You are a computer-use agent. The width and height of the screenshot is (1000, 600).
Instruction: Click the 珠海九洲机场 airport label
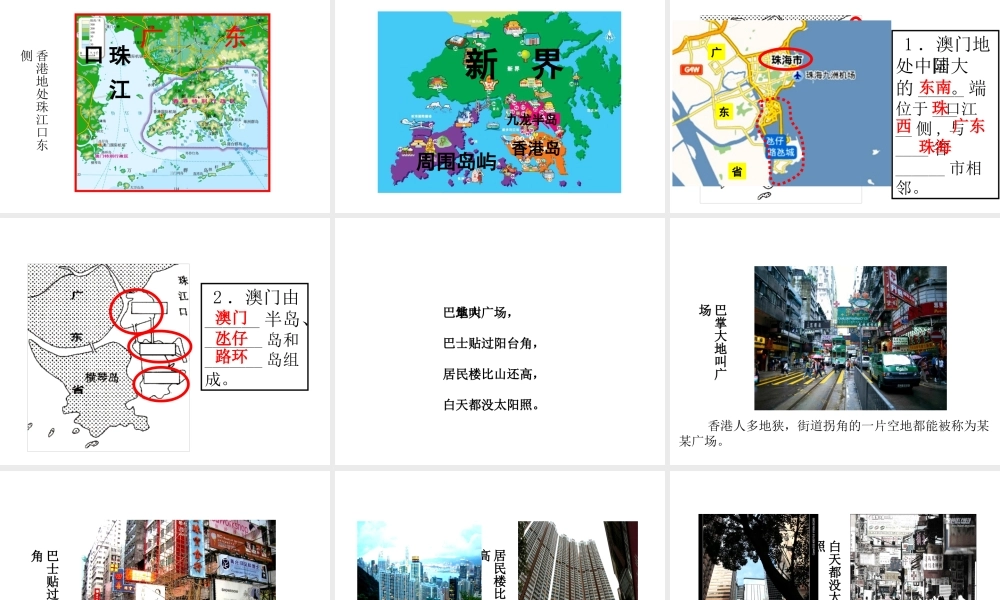pos(830,75)
